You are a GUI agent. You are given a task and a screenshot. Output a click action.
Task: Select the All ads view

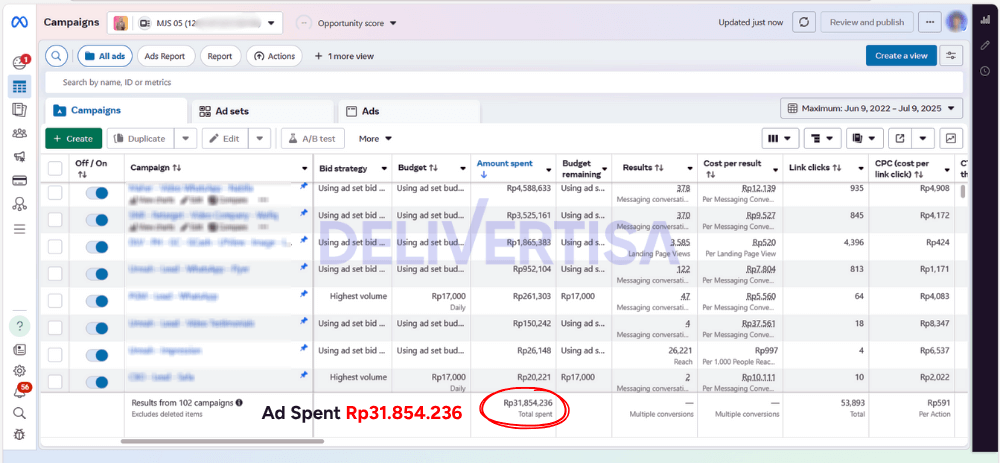(x=105, y=56)
